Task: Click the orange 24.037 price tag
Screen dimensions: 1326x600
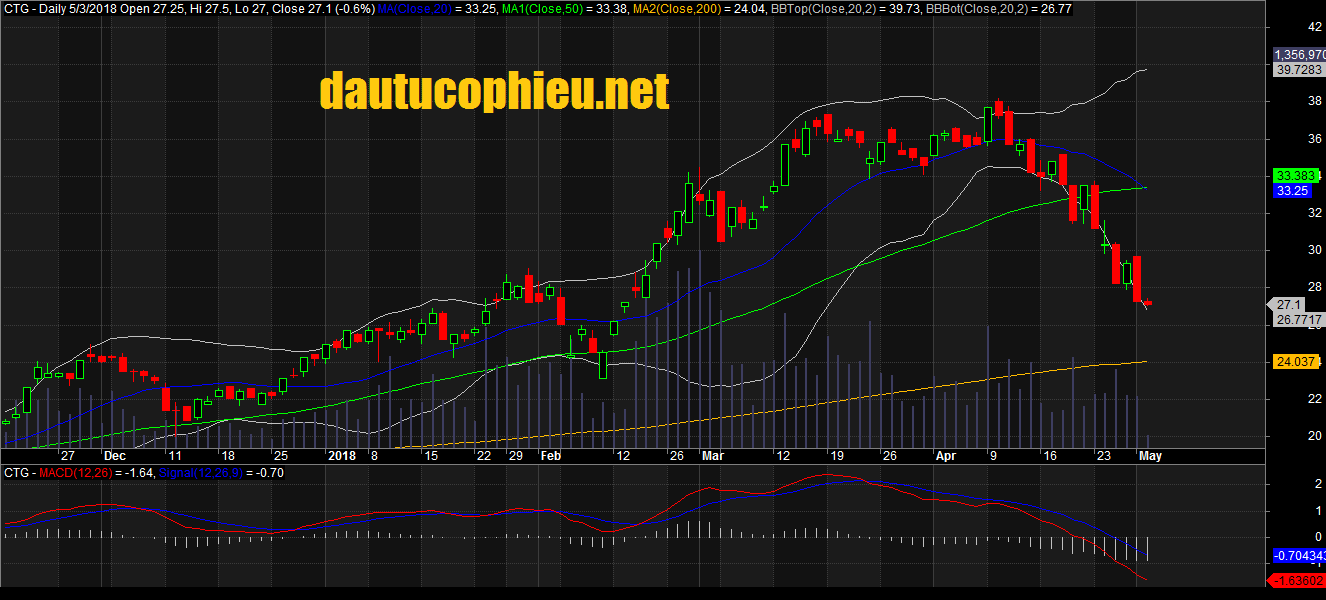Action: click(x=1292, y=362)
